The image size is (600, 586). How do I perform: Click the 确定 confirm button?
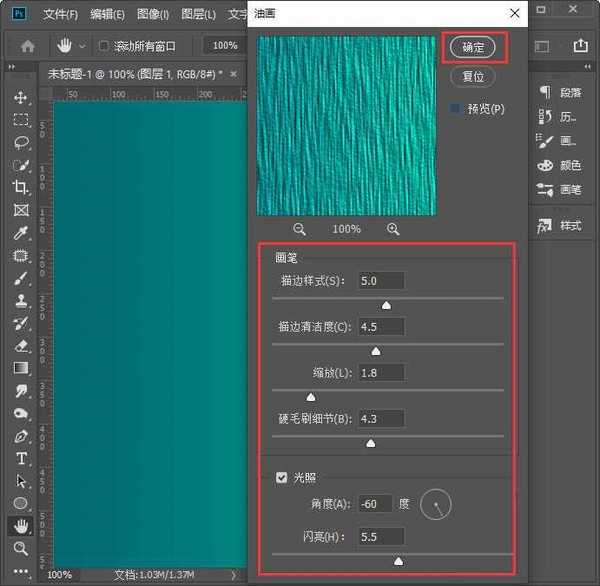click(x=473, y=47)
